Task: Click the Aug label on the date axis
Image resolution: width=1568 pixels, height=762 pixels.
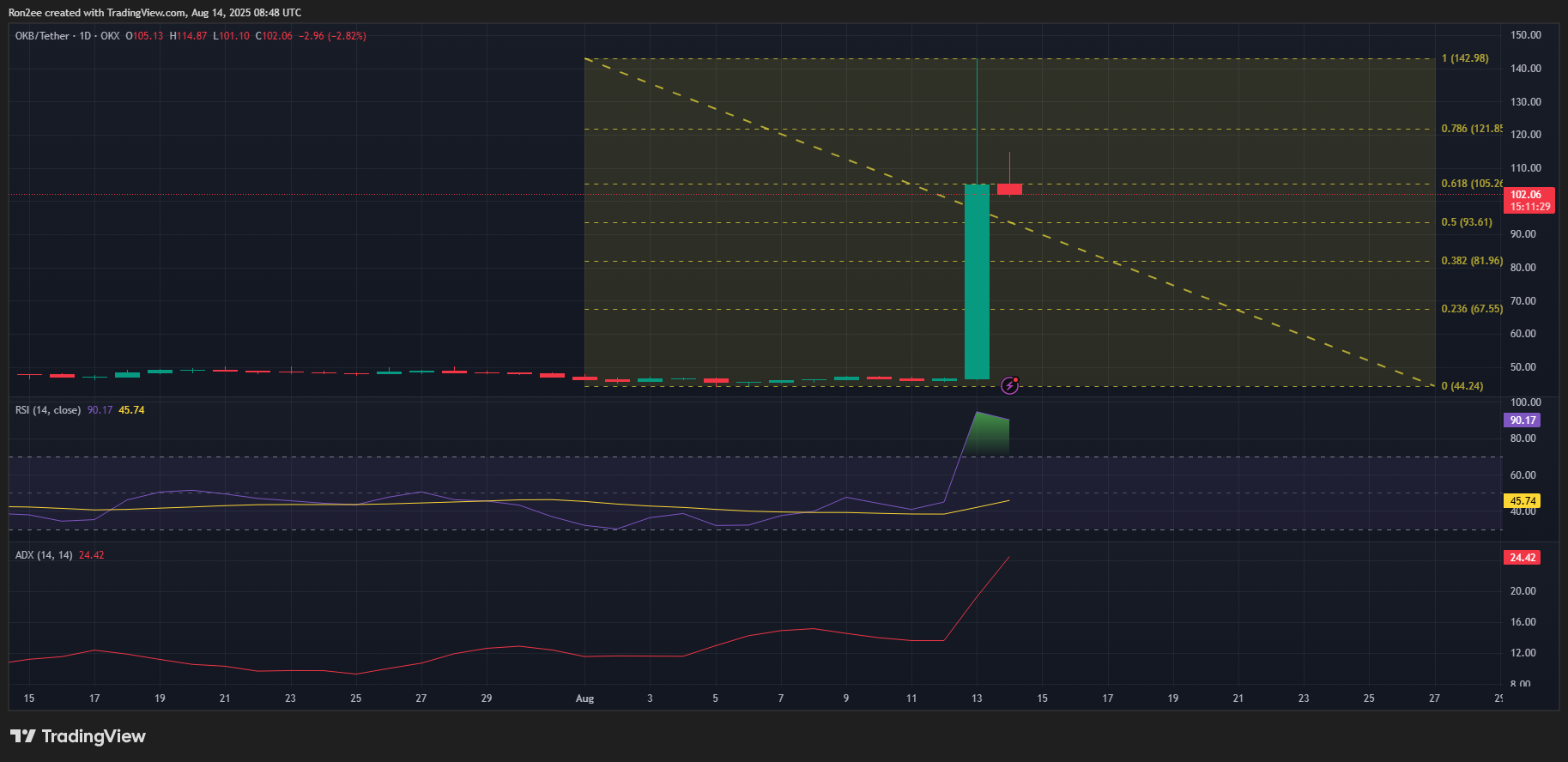Action: tap(584, 698)
